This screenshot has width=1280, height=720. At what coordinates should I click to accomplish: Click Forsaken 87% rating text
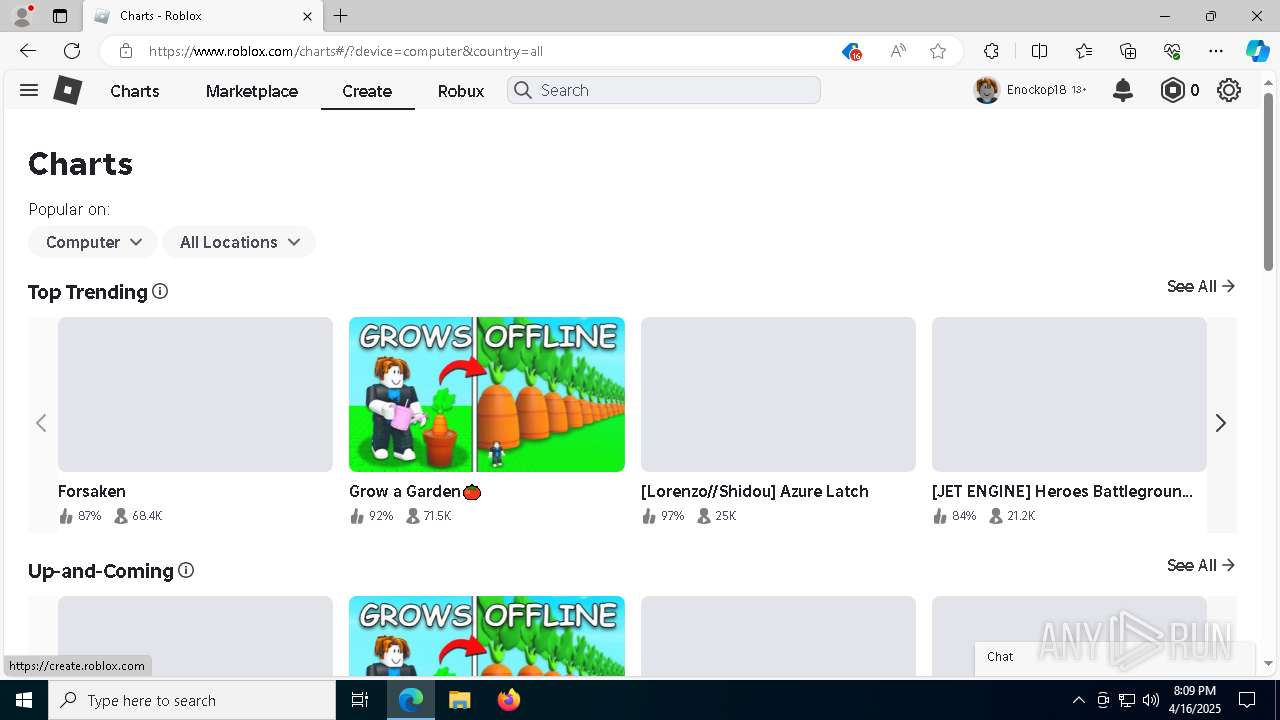90,516
